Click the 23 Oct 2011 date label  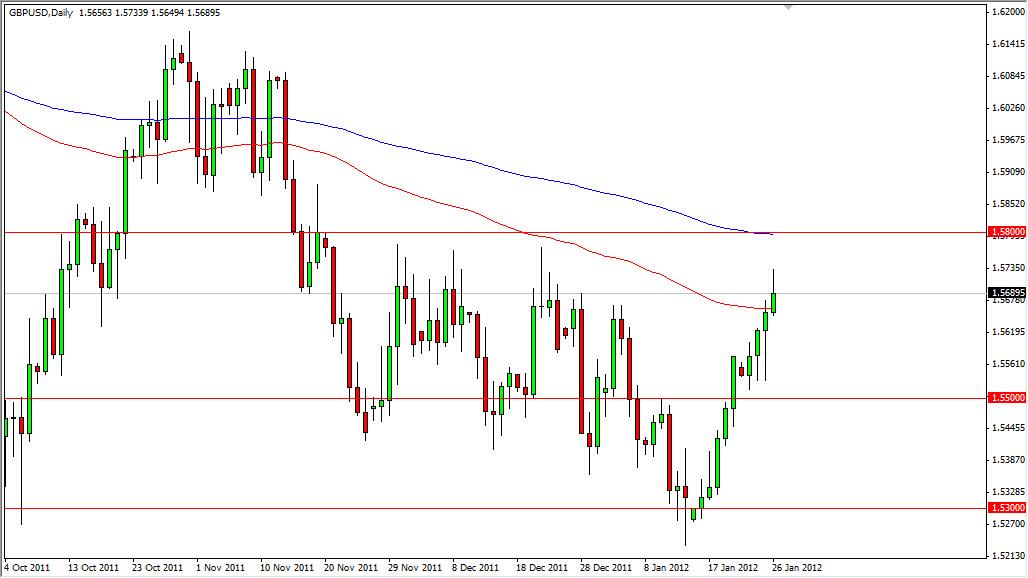[x=157, y=568]
